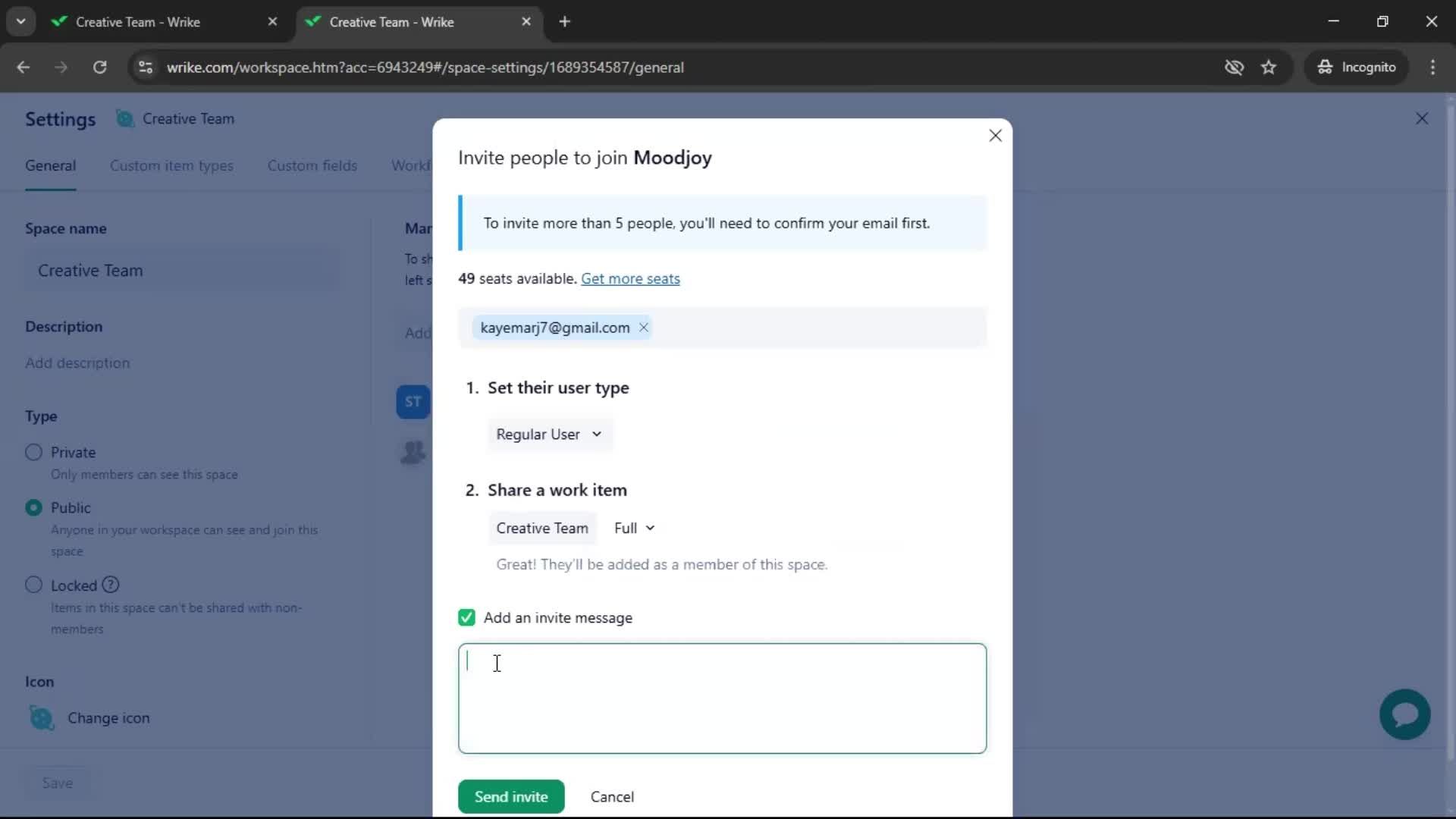Image resolution: width=1456 pixels, height=819 pixels.
Task: Click the Creative Team breadcrumb label
Action: click(188, 118)
